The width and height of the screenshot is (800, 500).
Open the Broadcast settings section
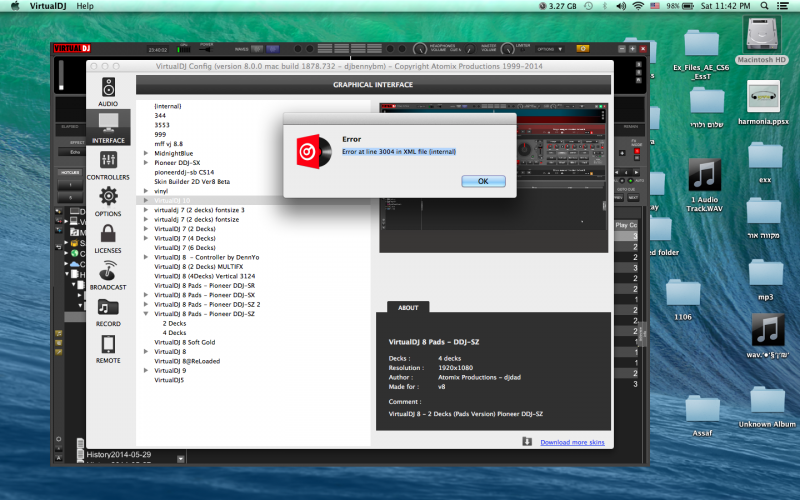pyautogui.click(x=108, y=275)
